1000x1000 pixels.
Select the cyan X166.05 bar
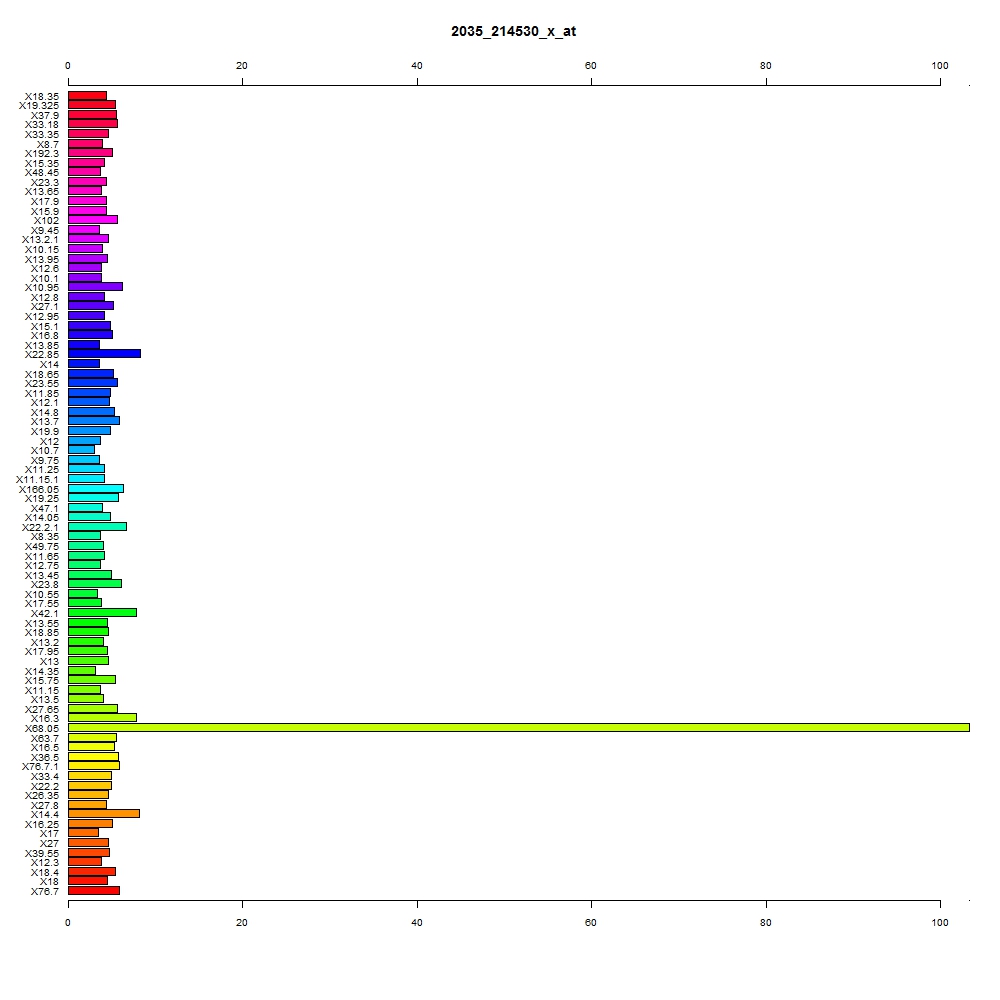click(x=96, y=489)
